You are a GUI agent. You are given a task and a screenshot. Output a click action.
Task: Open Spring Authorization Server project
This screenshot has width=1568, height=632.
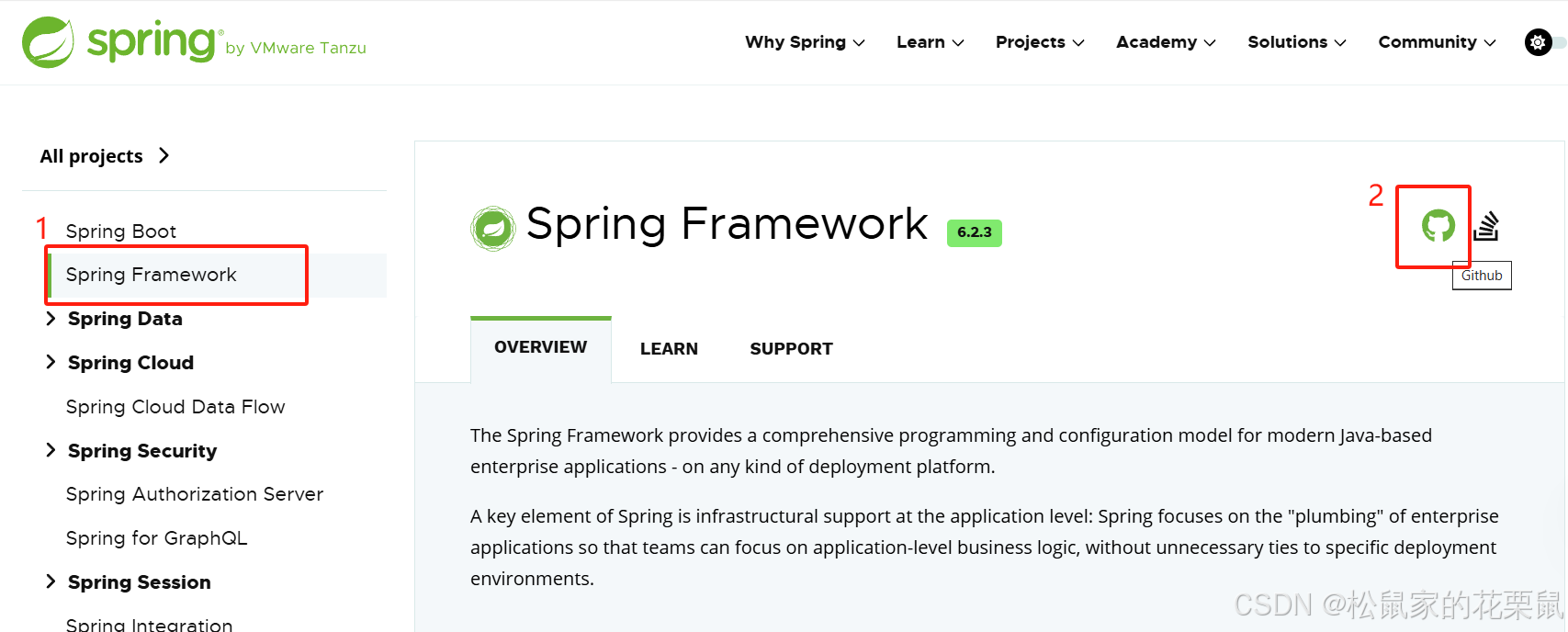(195, 494)
